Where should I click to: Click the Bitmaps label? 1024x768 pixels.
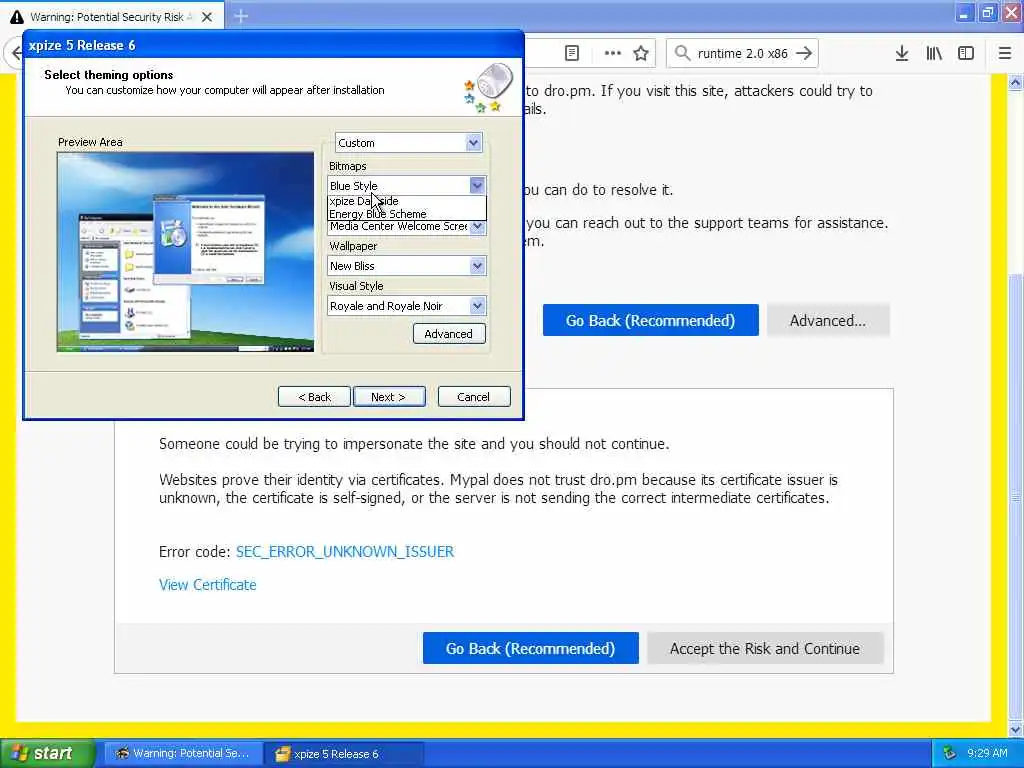[x=347, y=166]
